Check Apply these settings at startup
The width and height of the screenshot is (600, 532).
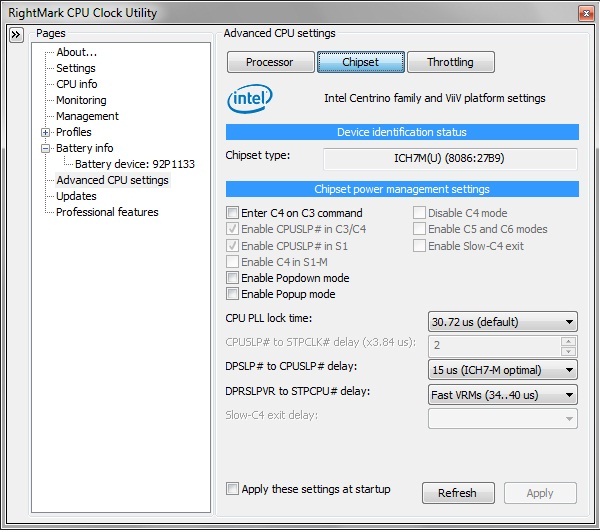(232, 489)
